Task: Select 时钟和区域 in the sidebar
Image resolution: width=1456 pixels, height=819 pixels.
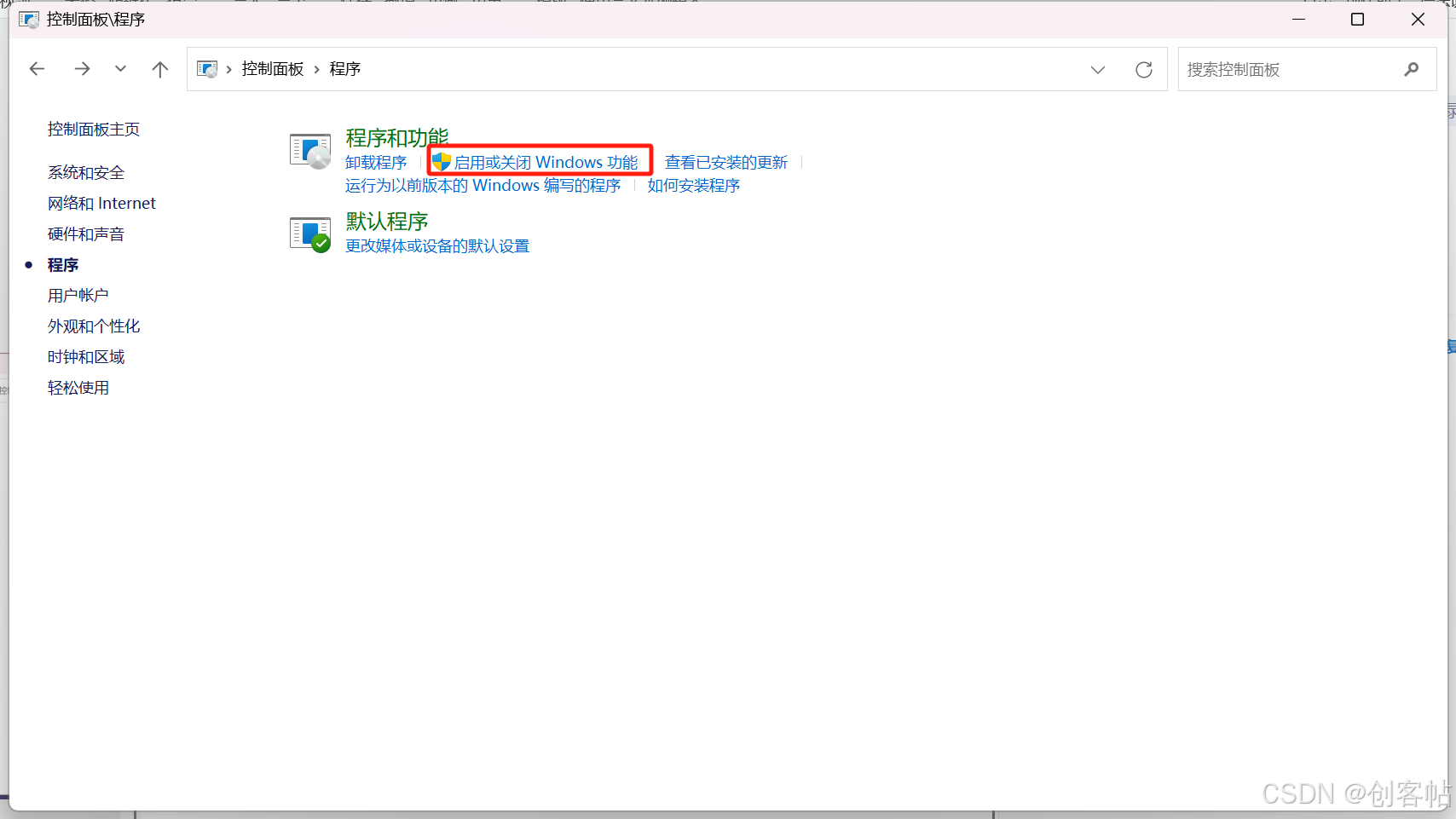Action: (x=86, y=357)
